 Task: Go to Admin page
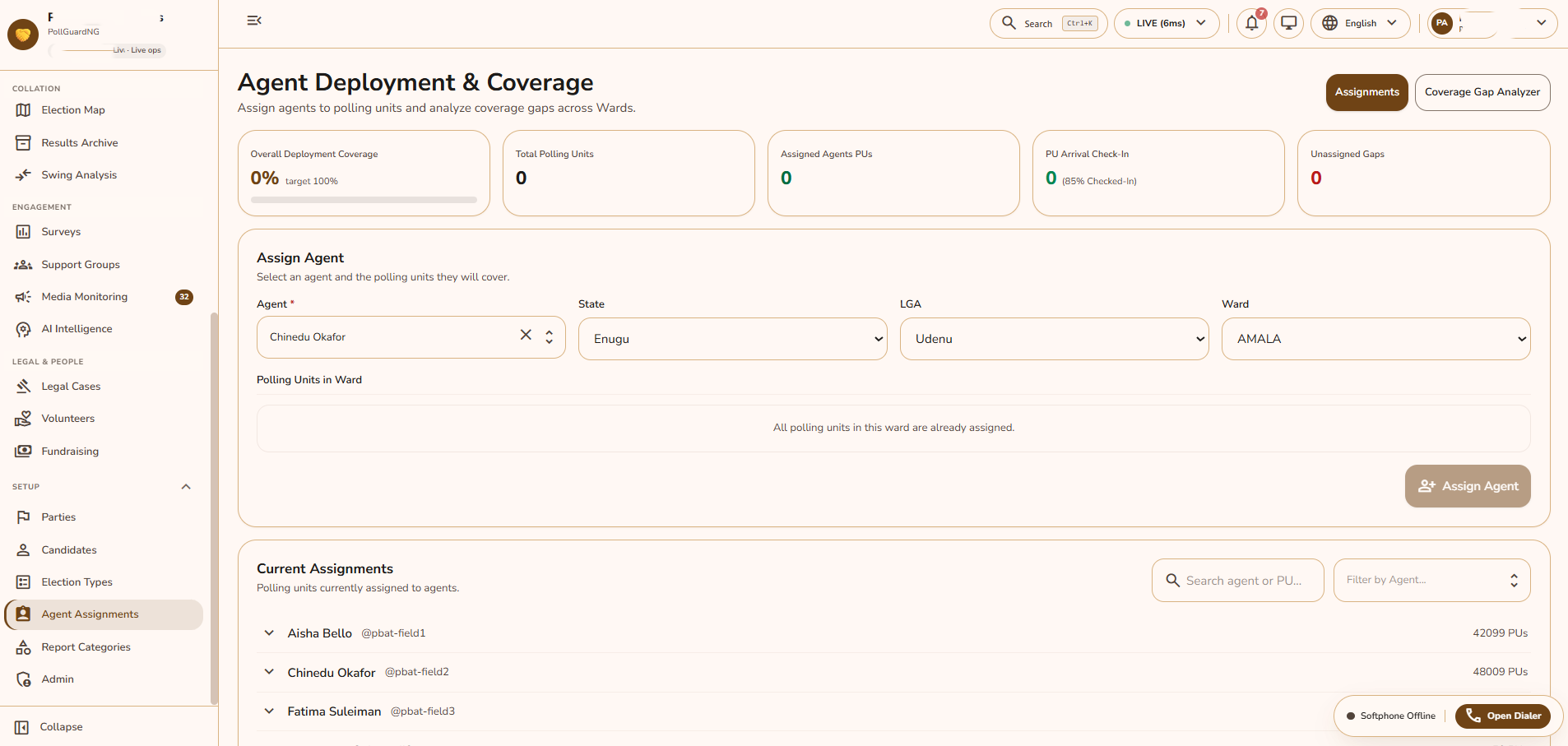click(104, 679)
